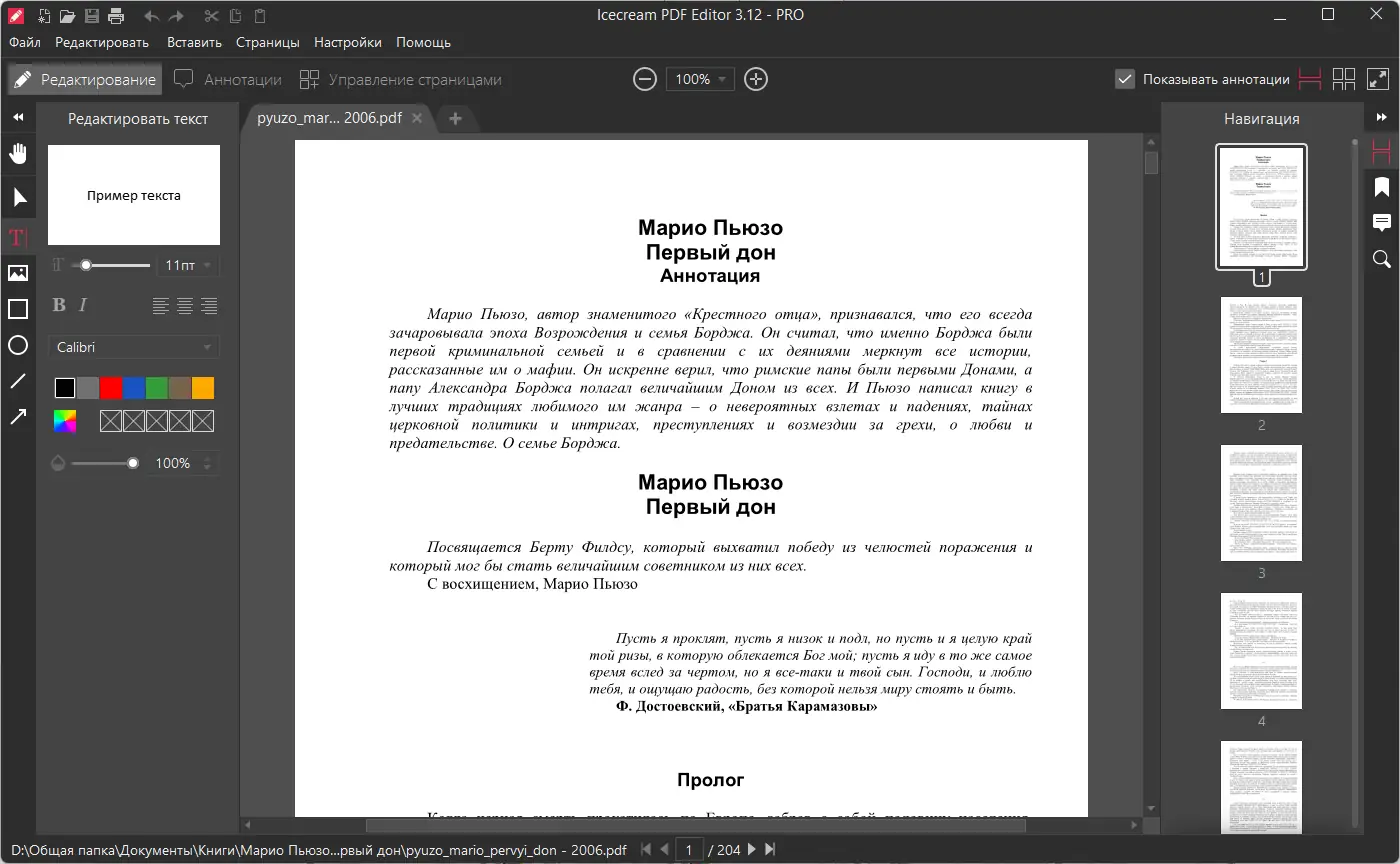
Task: Undo the last action
Action: coord(152,16)
